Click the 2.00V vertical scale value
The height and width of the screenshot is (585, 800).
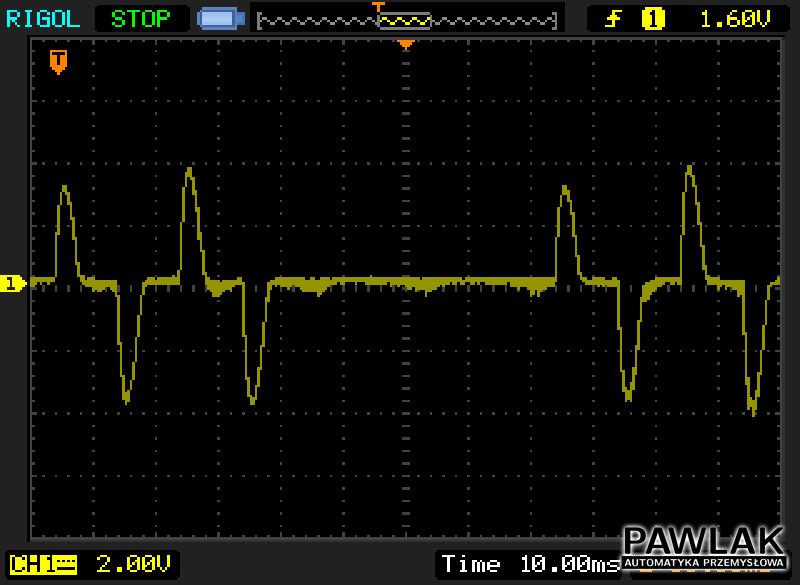point(133,565)
